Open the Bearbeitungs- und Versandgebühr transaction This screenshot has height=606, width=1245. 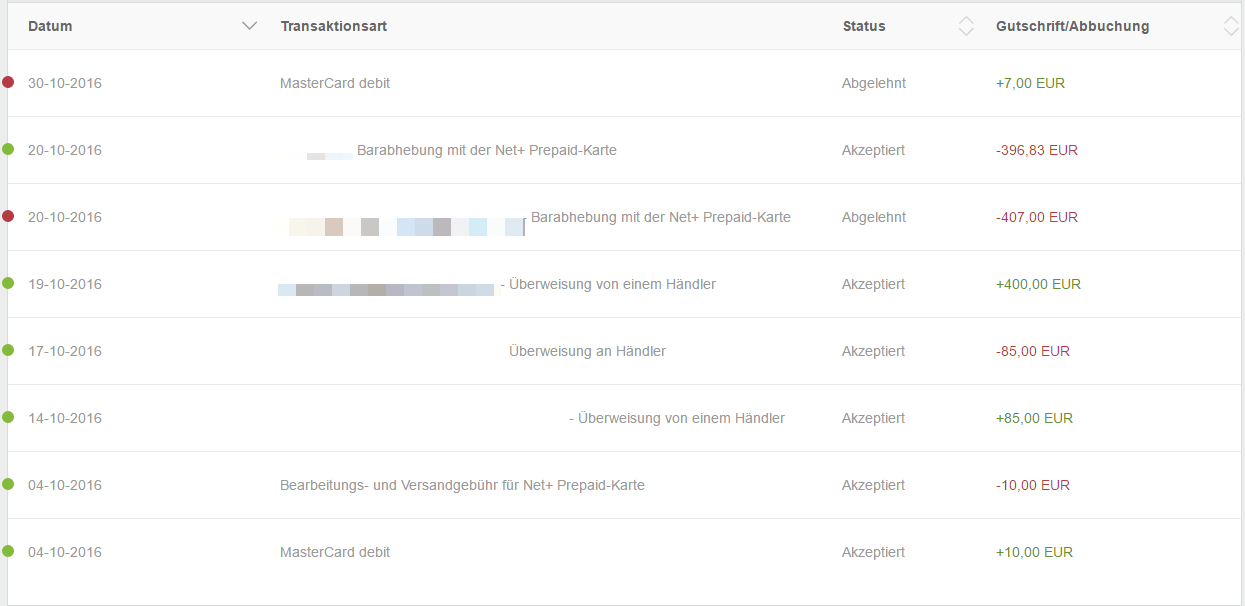tap(462, 485)
